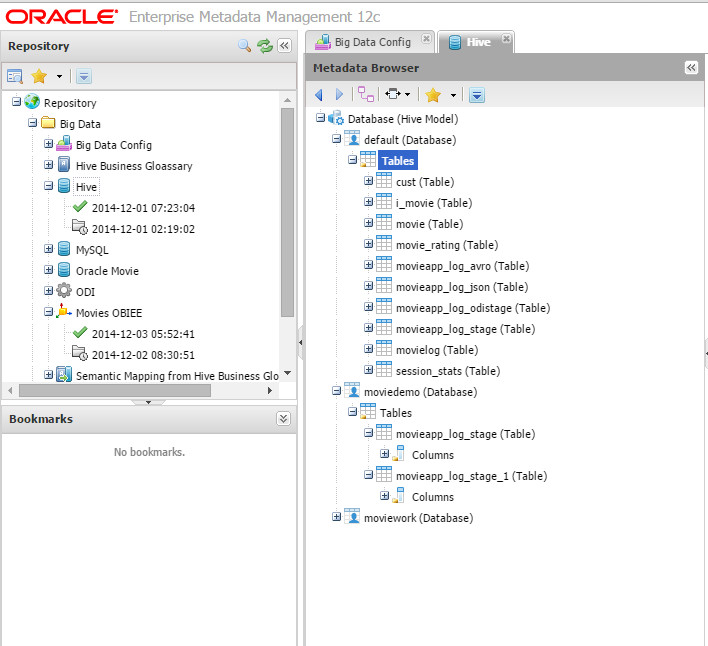The width and height of the screenshot is (708, 646).
Task: Collapse the Hive model node in Repository
Action: (48, 186)
